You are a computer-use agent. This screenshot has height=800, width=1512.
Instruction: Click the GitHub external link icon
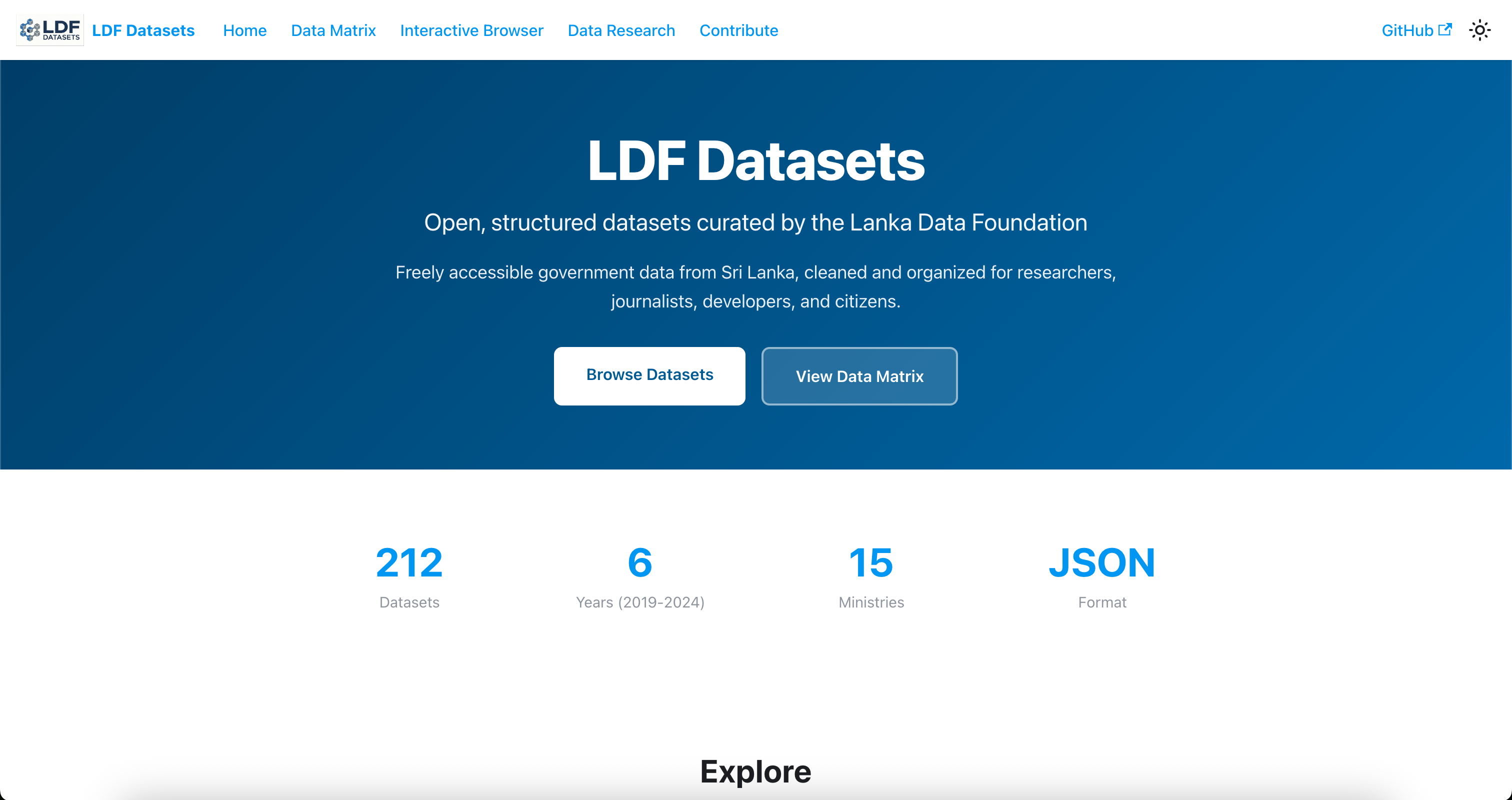coord(1445,29)
